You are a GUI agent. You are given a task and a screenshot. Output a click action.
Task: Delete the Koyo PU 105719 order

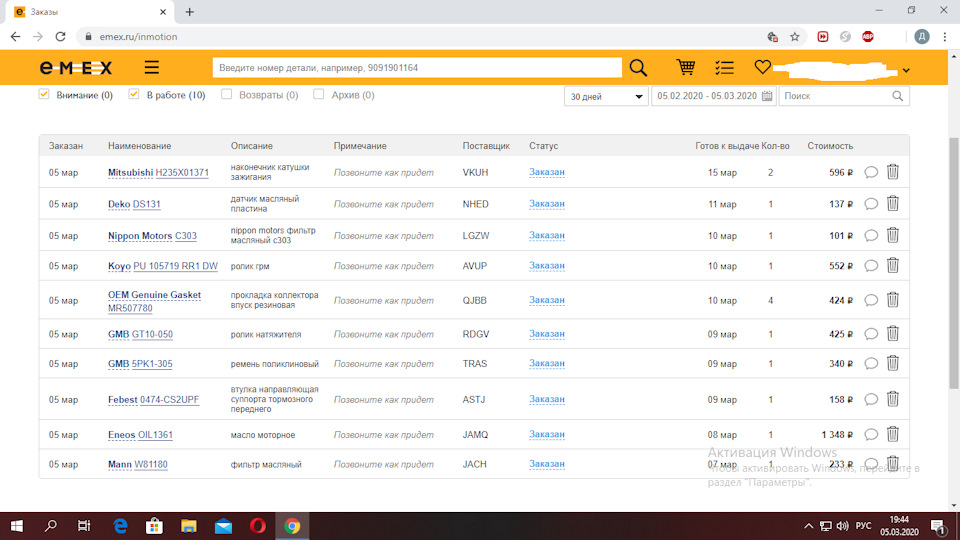coord(893,266)
